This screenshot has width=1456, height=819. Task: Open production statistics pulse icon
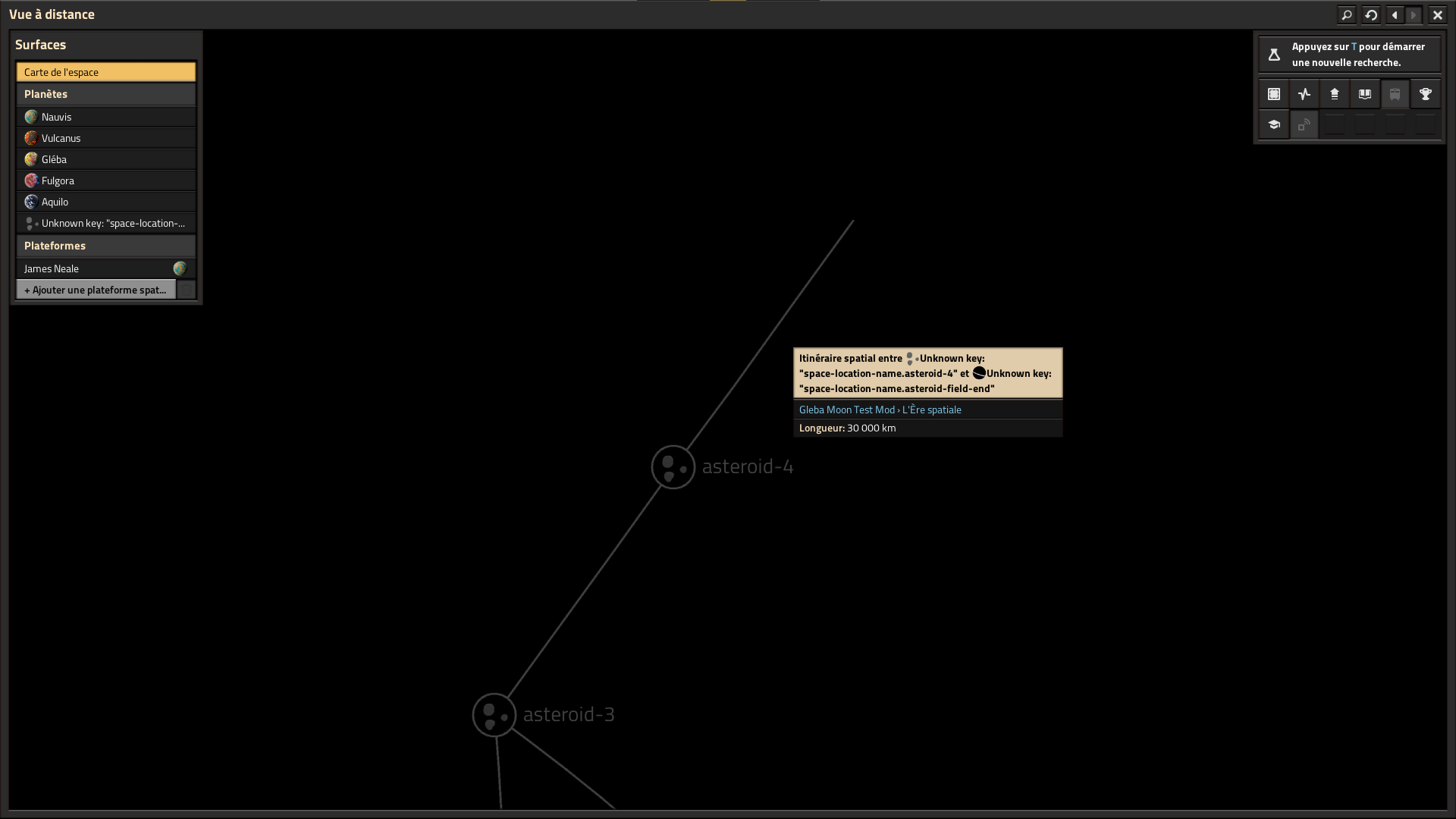tap(1304, 95)
